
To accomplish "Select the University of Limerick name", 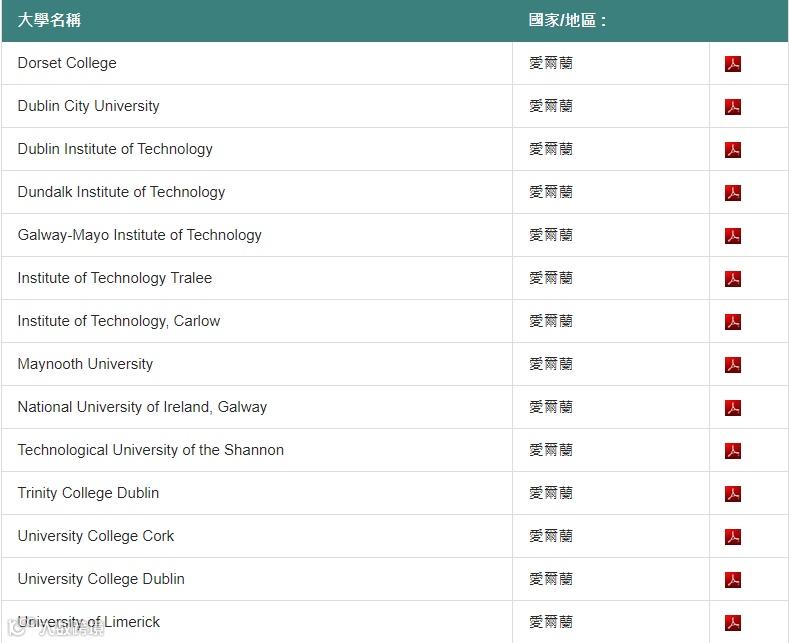I will [x=89, y=622].
